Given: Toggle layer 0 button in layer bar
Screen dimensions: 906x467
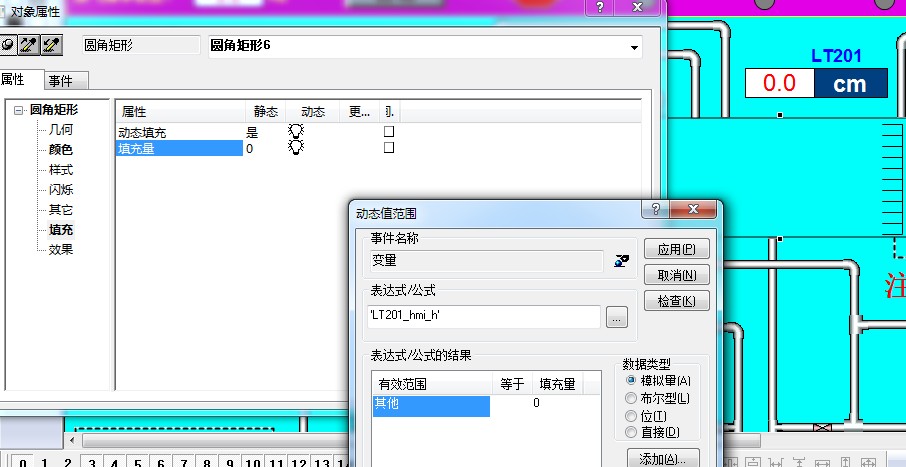Looking at the screenshot, I should pos(23,463).
